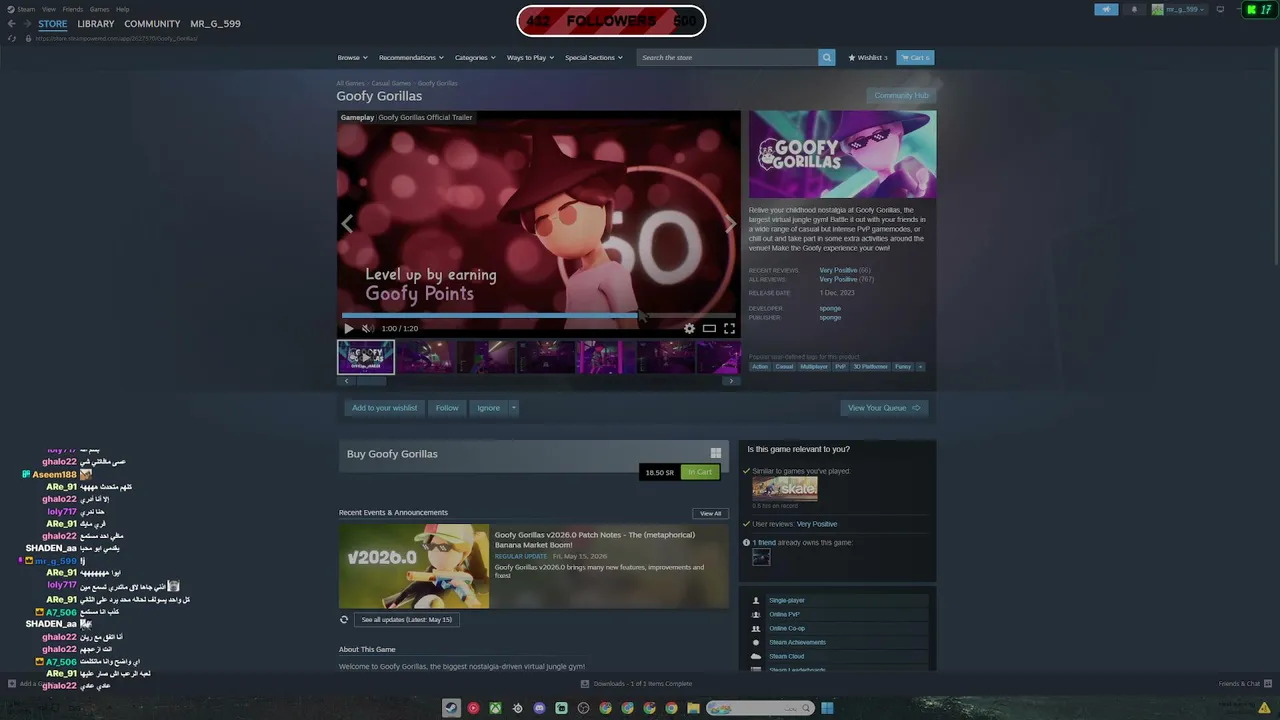
Task: Open Special Sections dropdown
Action: pos(594,58)
